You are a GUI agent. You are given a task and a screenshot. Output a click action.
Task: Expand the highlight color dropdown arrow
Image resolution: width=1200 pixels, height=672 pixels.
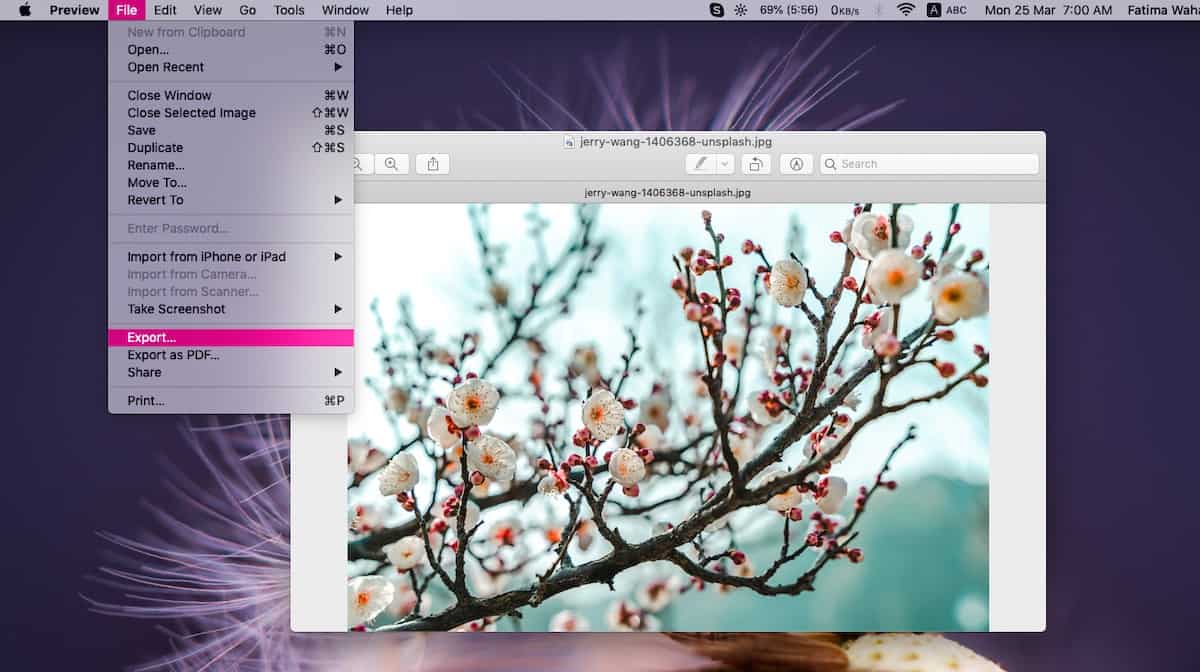click(725, 164)
